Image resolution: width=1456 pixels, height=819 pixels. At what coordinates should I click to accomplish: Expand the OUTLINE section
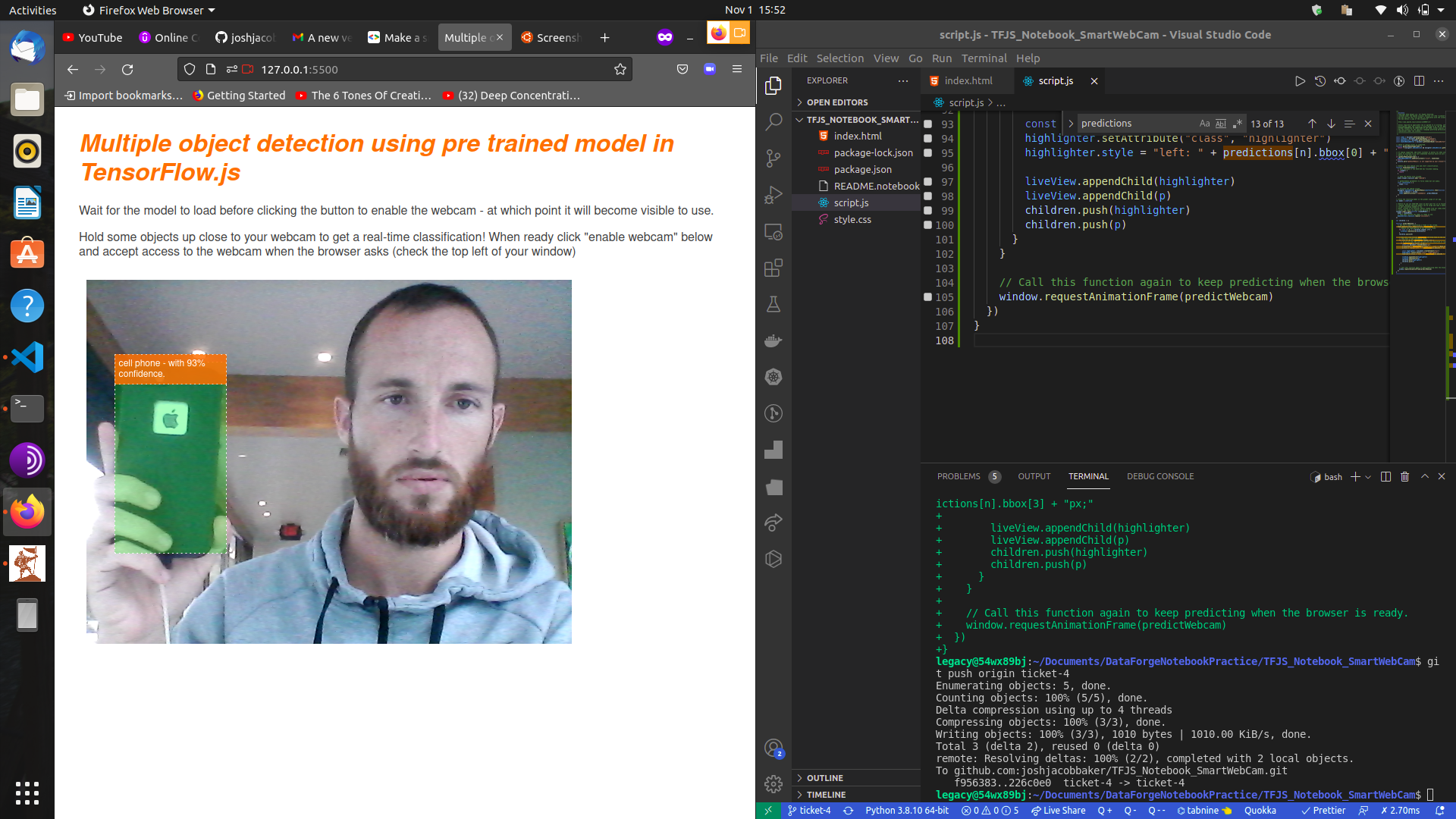(x=824, y=778)
